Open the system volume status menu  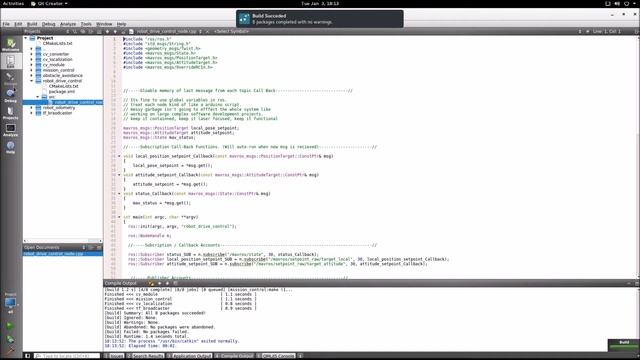[617, 4]
